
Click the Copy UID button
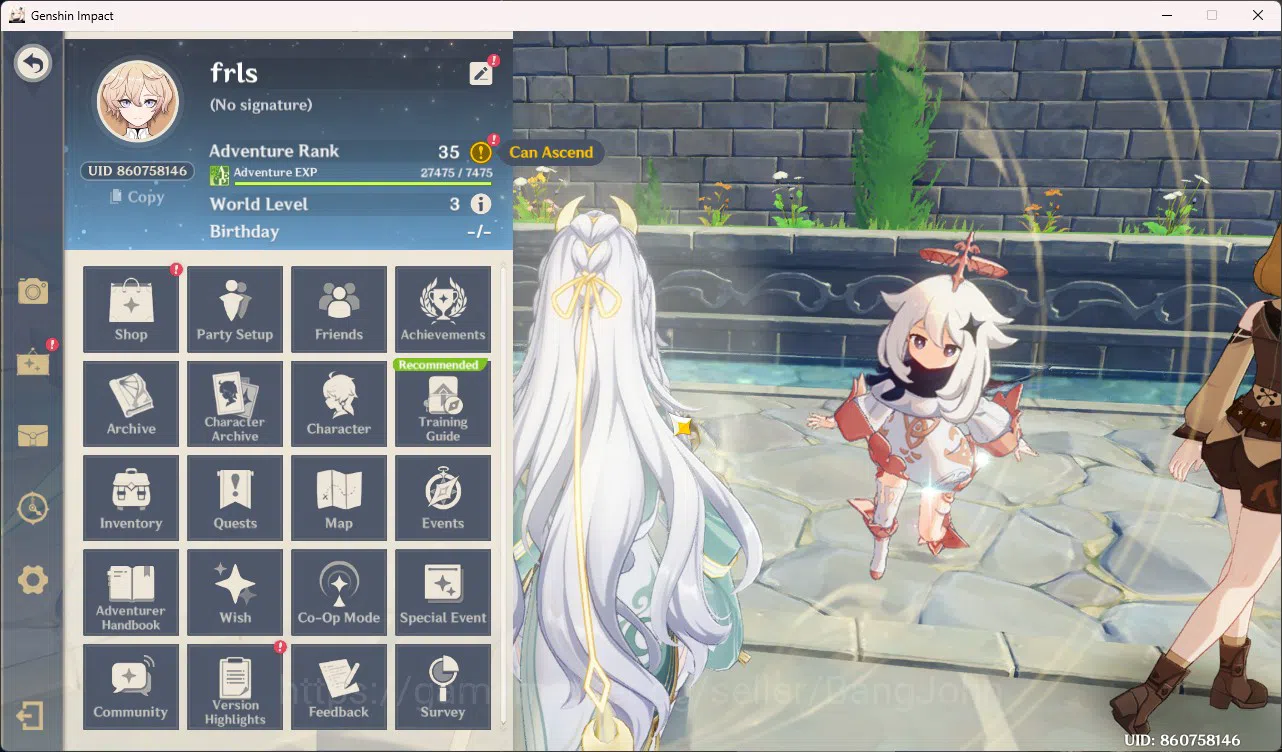pyautogui.click(x=137, y=197)
